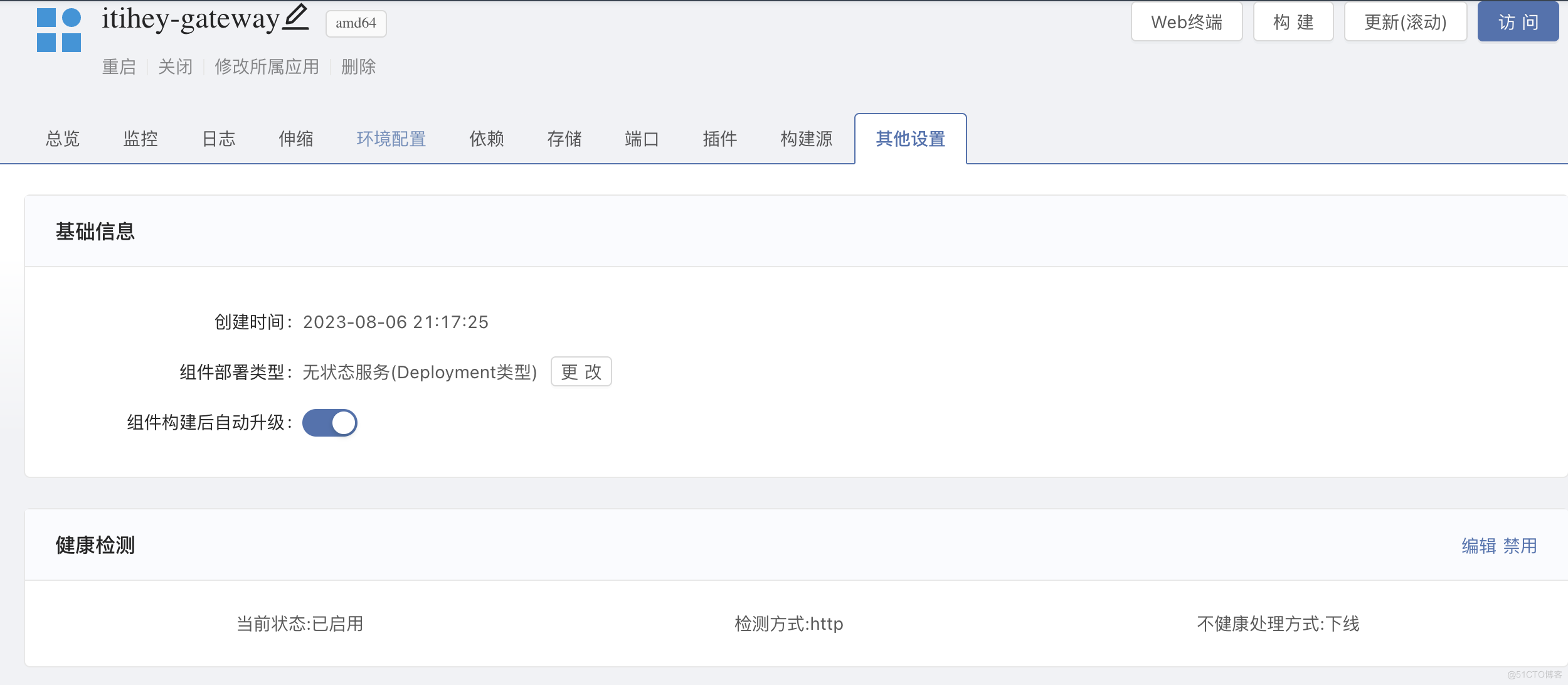Image resolution: width=1568 pixels, height=685 pixels.
Task: Click the blue component logo icon
Action: [x=59, y=30]
